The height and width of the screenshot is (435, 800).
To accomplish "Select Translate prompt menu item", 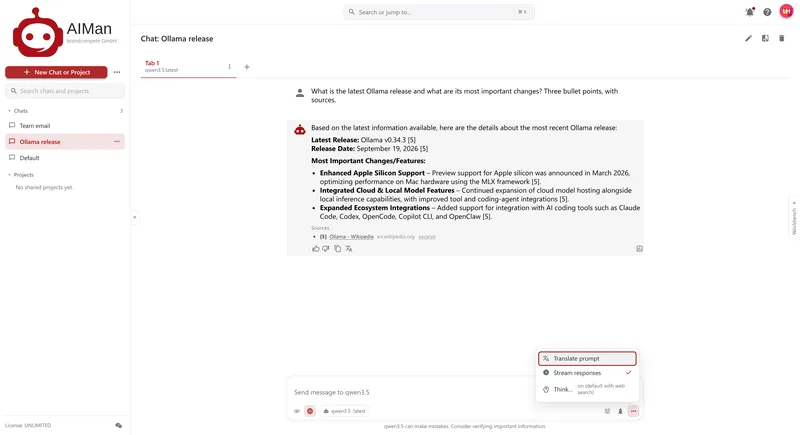I will coord(587,359).
